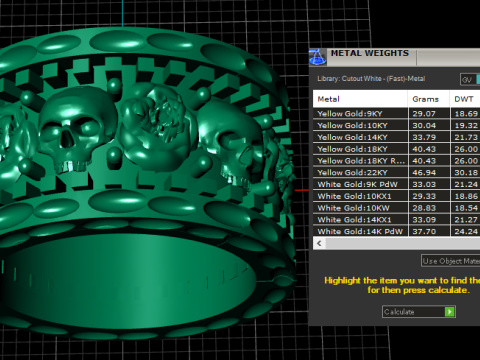Screen dimensions: 480x360
Task: Select the Yellow Gold:18KY row
Action: coord(397,149)
